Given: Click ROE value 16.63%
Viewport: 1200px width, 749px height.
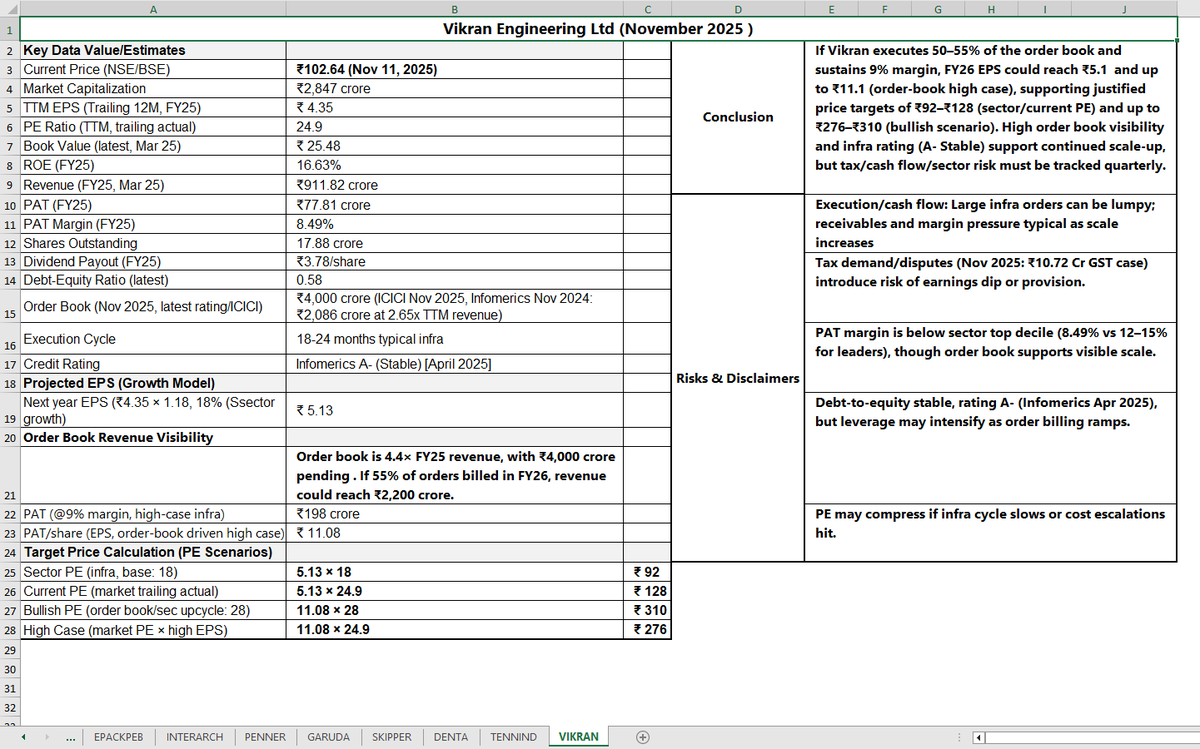Looking at the screenshot, I should [x=454, y=164].
